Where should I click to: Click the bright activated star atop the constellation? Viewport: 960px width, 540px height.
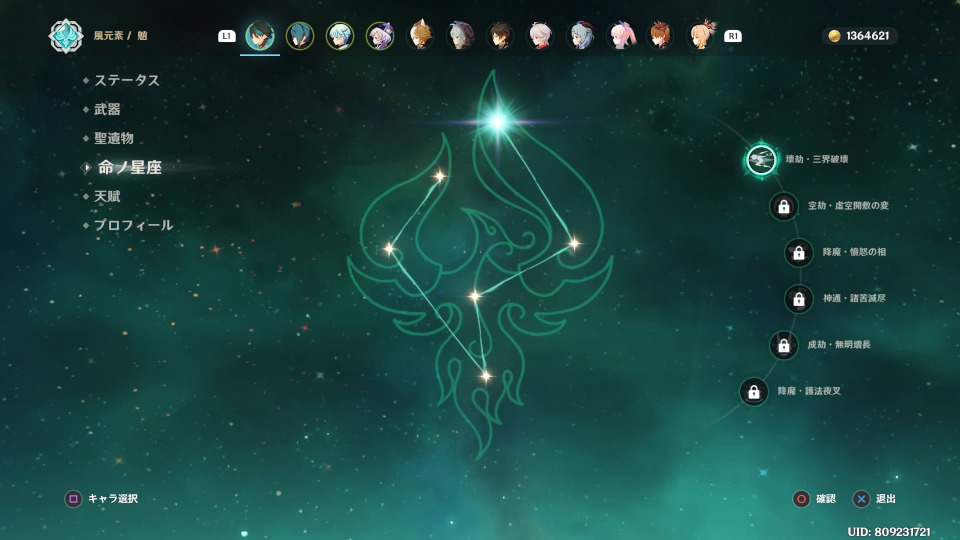coord(497,121)
